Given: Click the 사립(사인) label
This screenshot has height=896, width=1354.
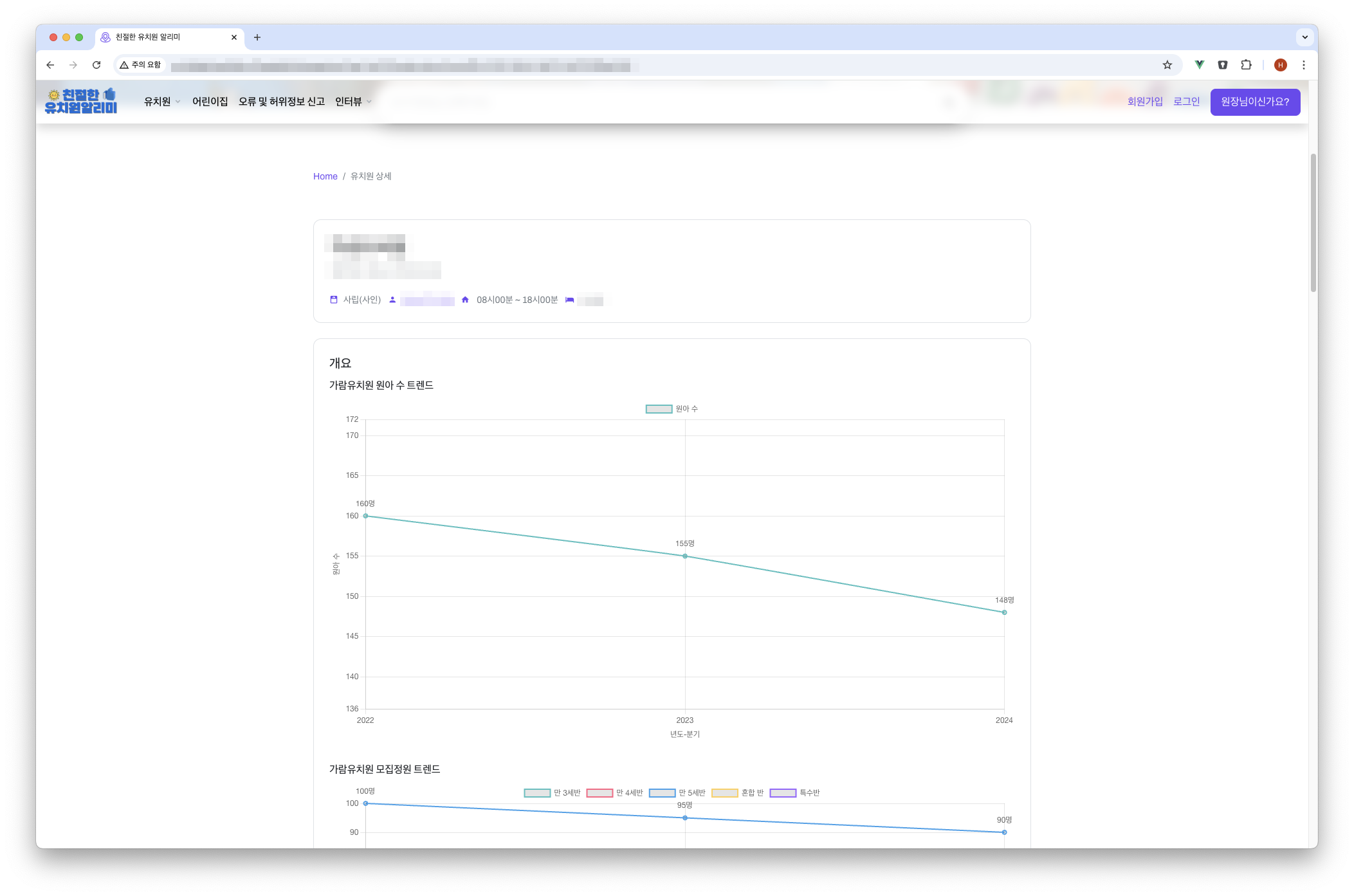Looking at the screenshot, I should click(x=362, y=300).
